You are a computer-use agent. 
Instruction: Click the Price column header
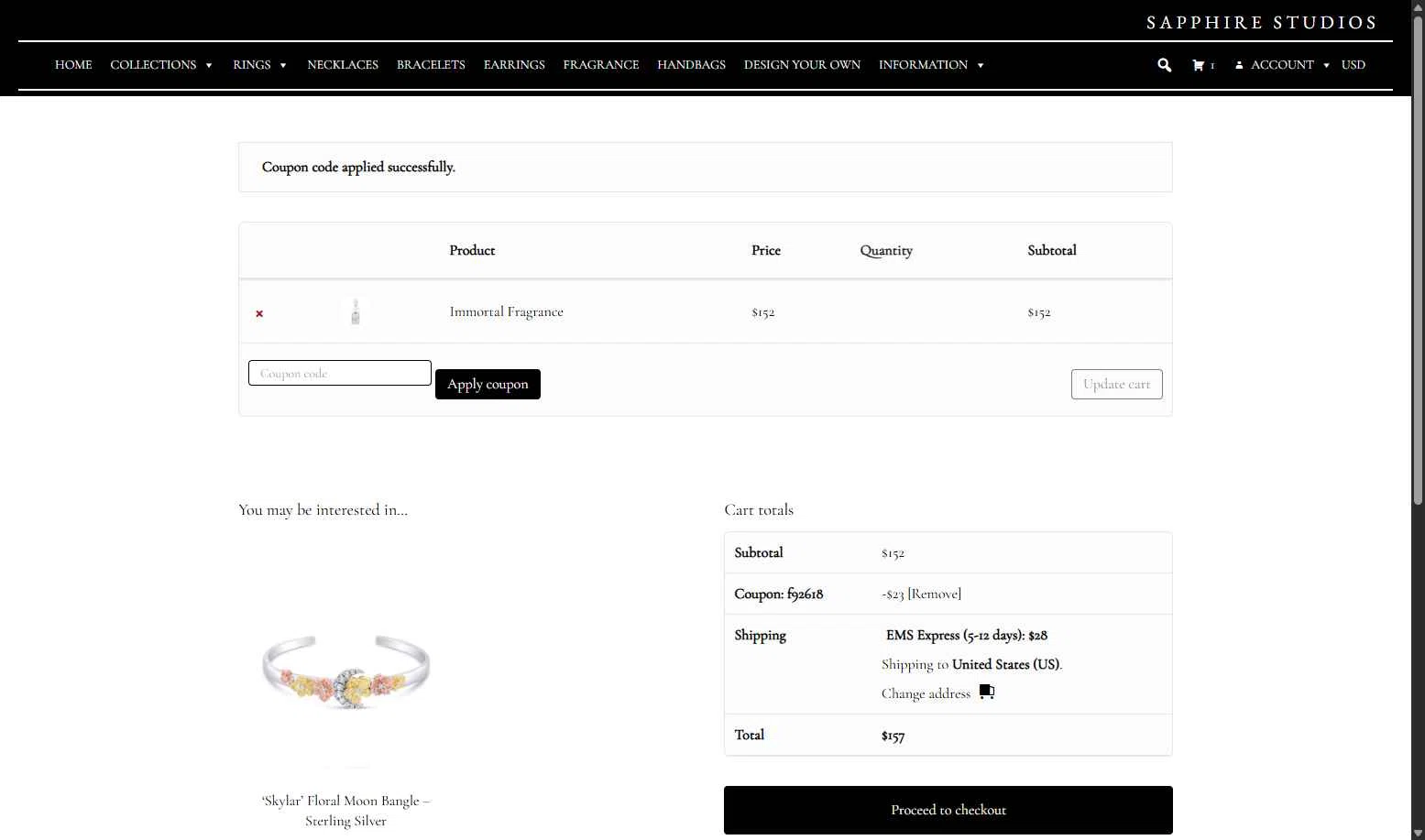(x=766, y=250)
